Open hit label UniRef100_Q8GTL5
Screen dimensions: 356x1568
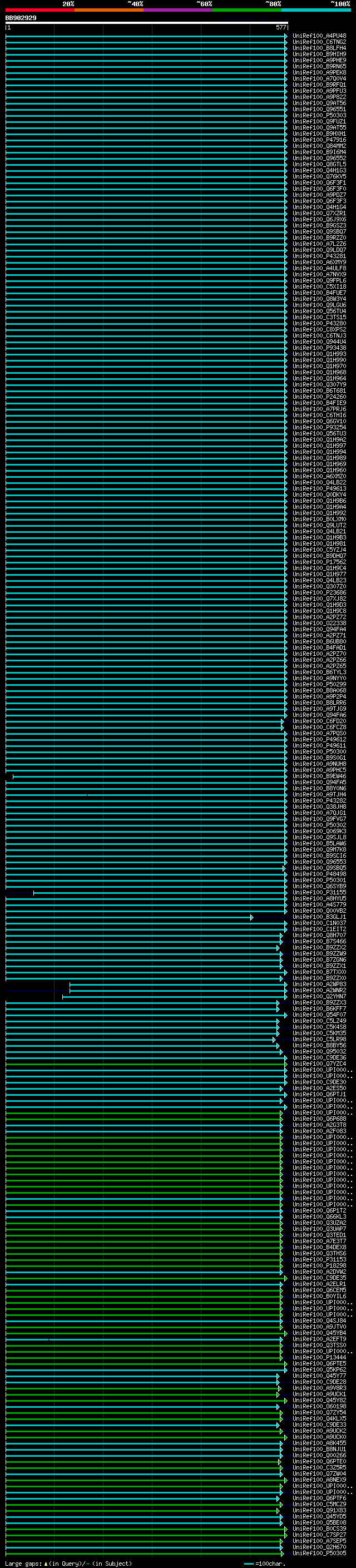click(319, 164)
